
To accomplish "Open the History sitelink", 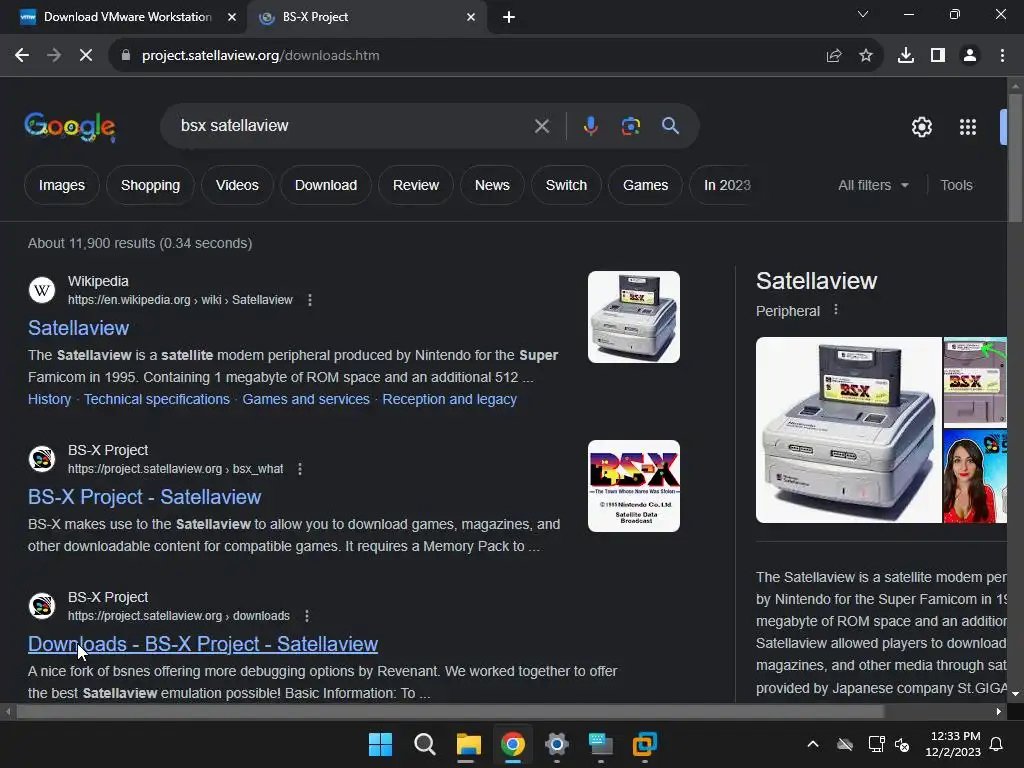I will [x=50, y=399].
